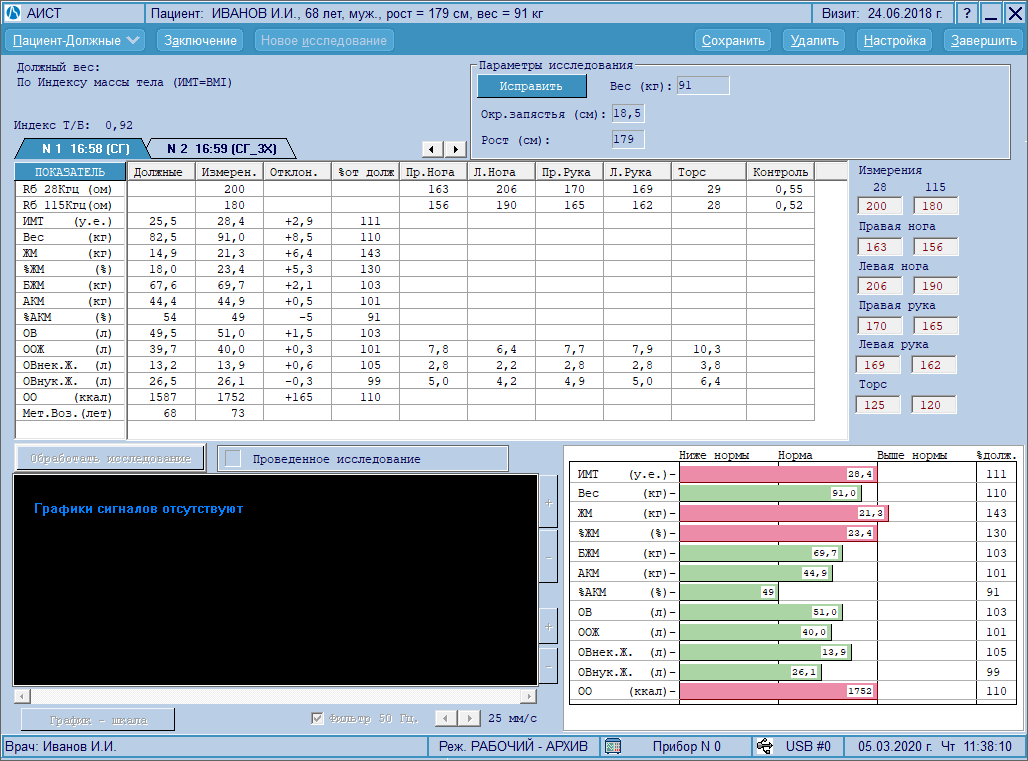Open the Пациент-Должные dropdown
Image resolution: width=1028 pixels, height=761 pixels.
(x=75, y=41)
